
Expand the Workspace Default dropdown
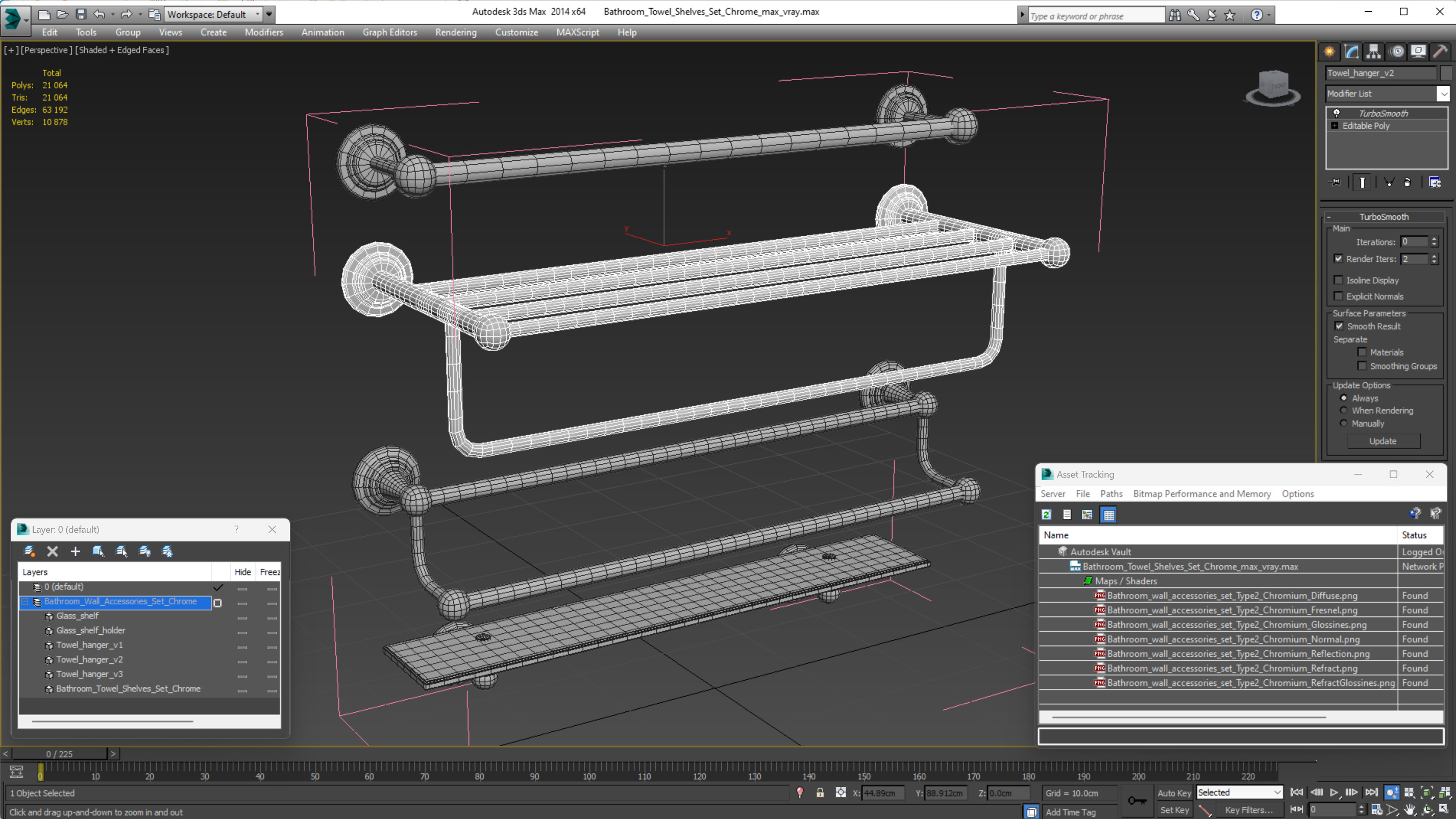[x=258, y=15]
